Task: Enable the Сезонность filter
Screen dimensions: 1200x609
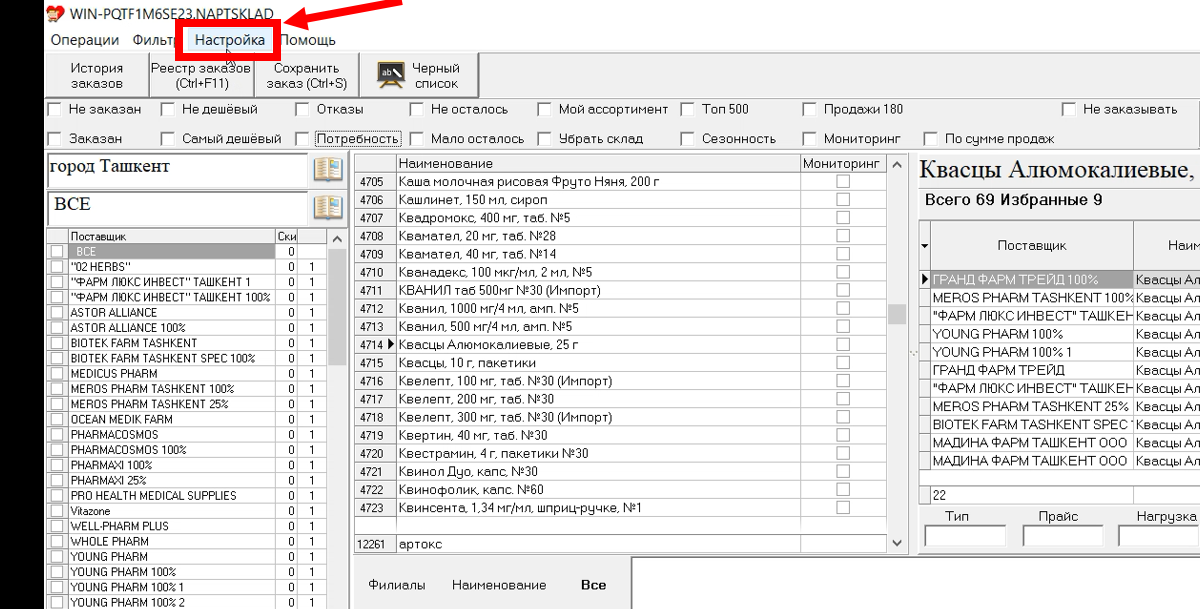Action: [687, 139]
